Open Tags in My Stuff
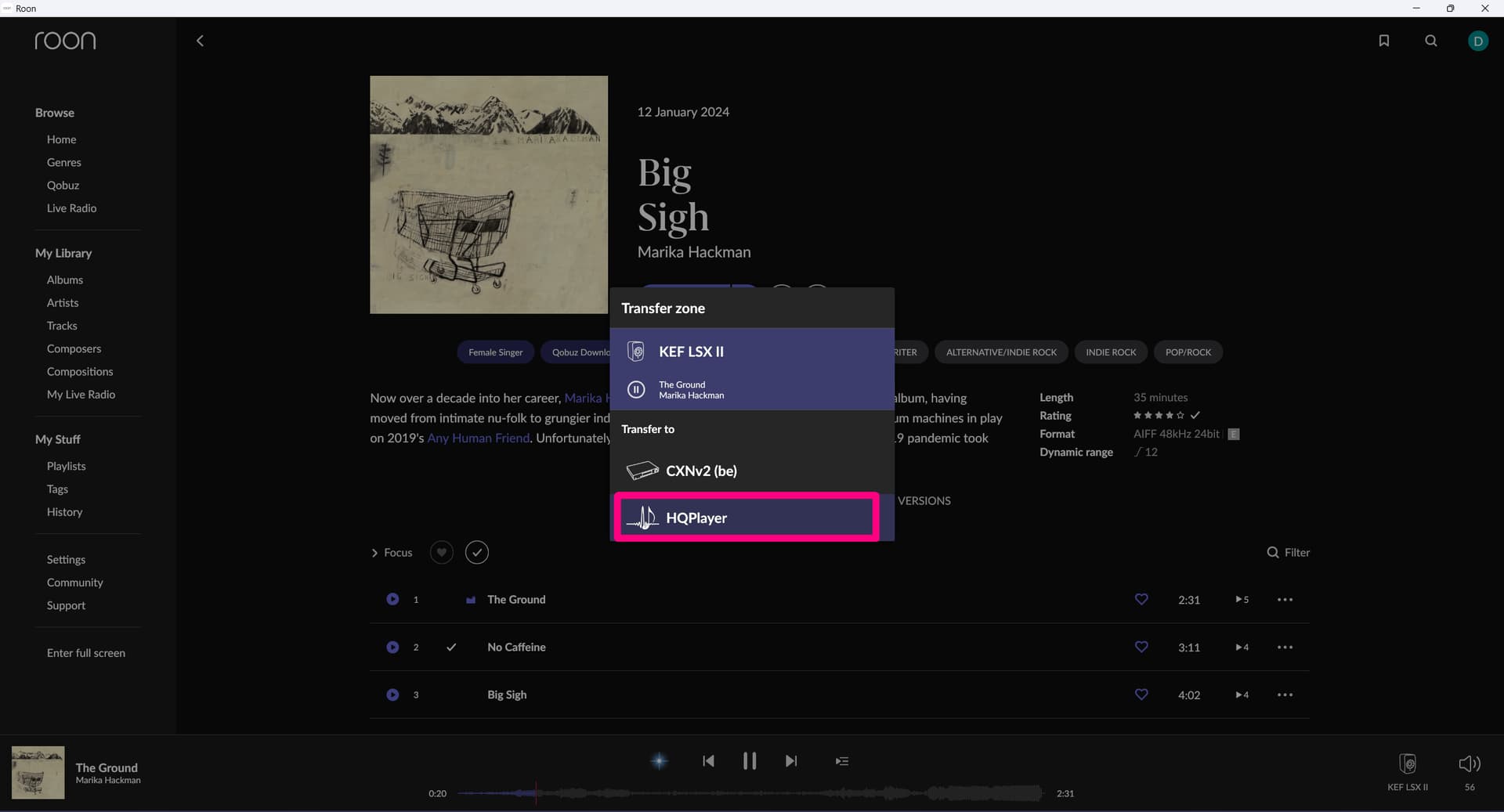 57,489
